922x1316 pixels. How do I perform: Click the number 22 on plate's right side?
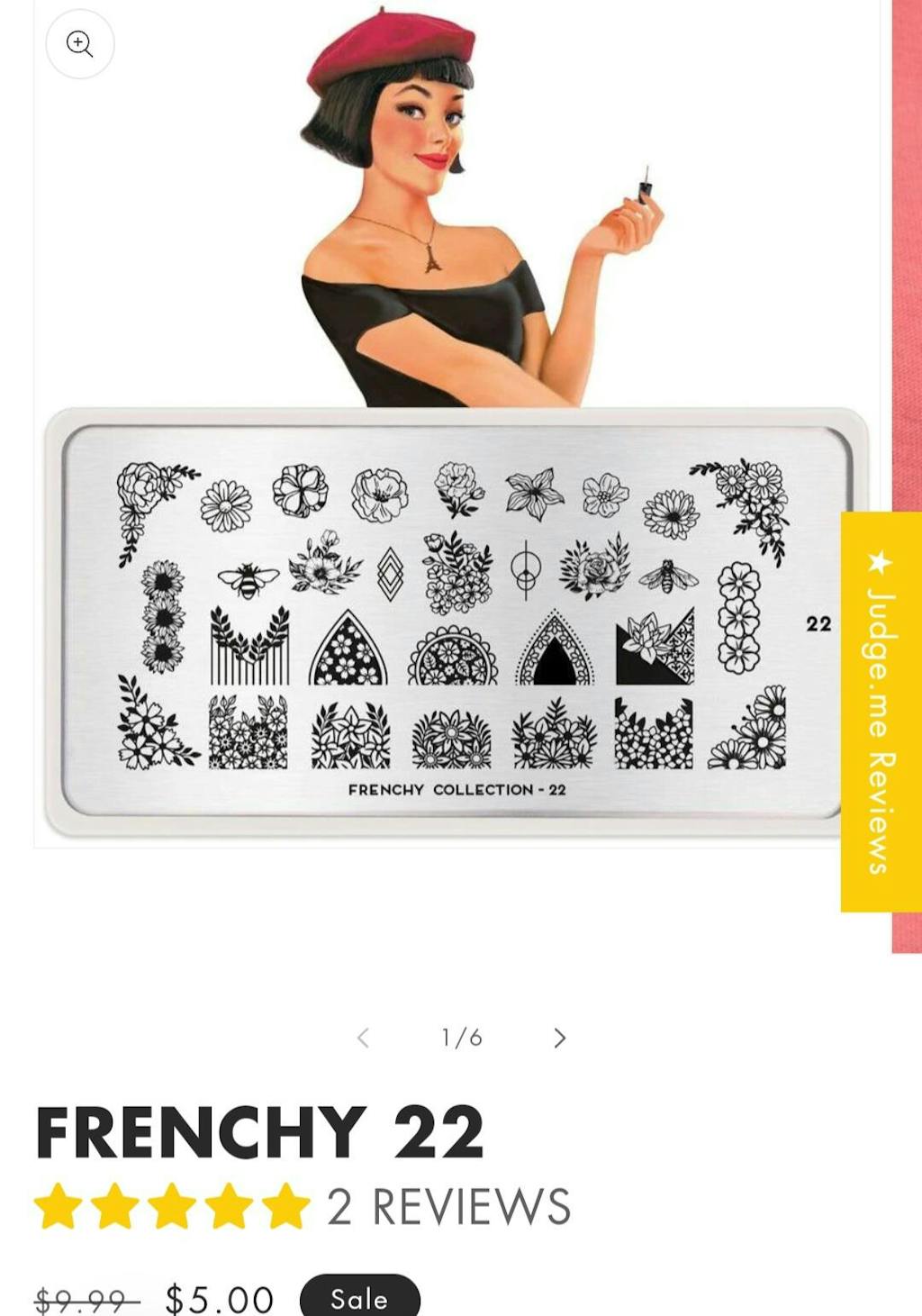point(818,623)
